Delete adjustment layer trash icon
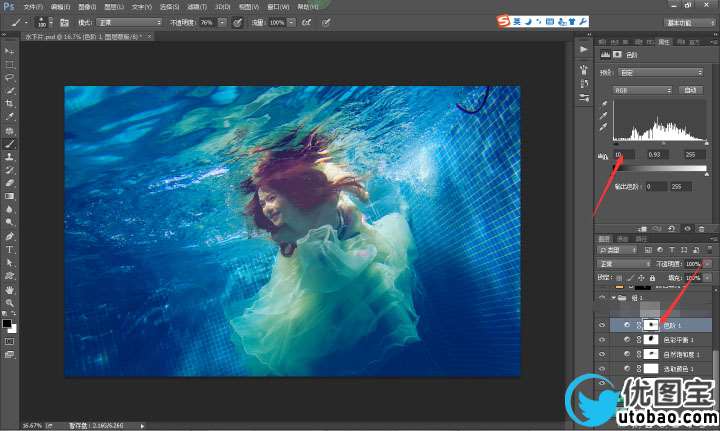 coord(702,229)
